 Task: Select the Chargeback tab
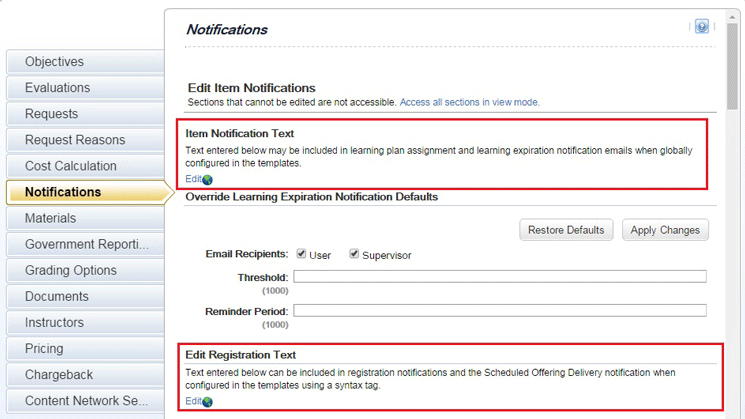click(84, 374)
